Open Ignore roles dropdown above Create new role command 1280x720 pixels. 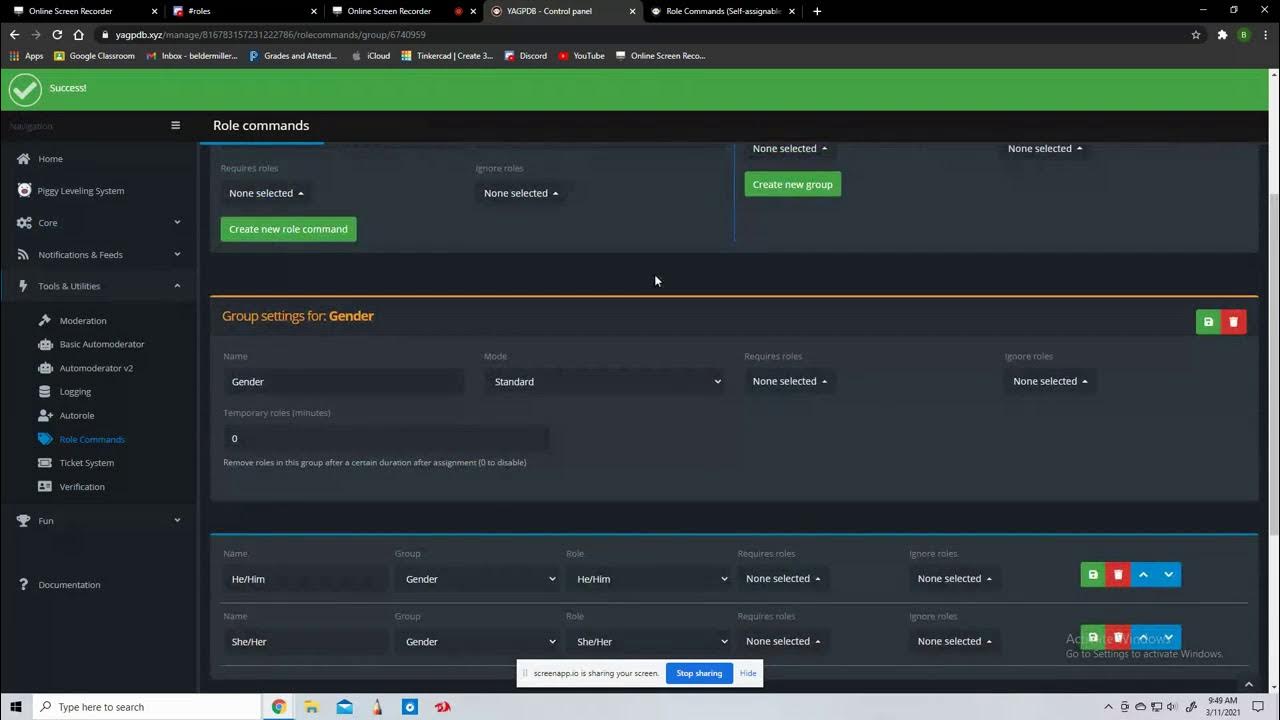[521, 193]
